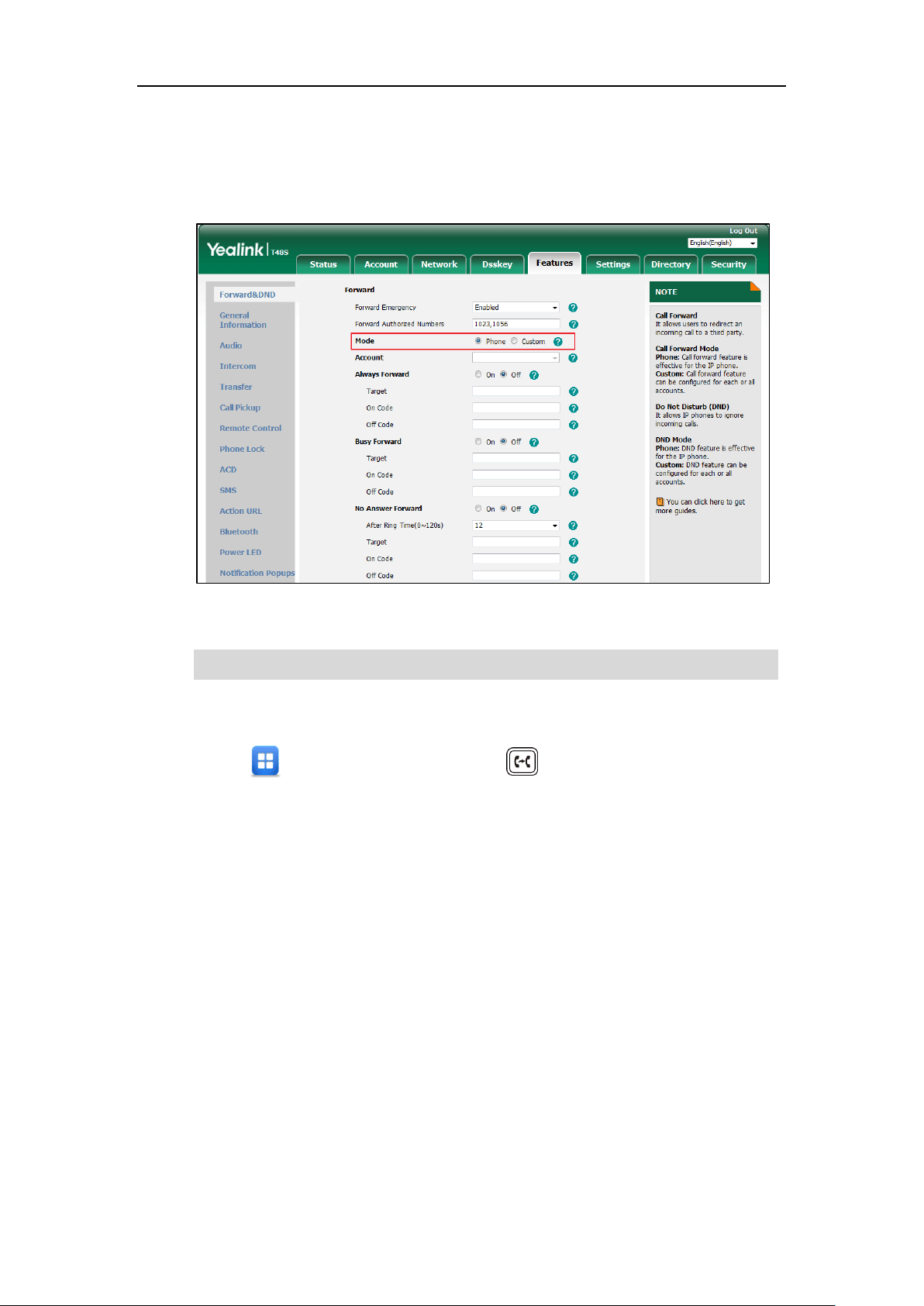Open ACD in the sidebar
Viewport: 924px width, 1306px height.
pos(228,470)
